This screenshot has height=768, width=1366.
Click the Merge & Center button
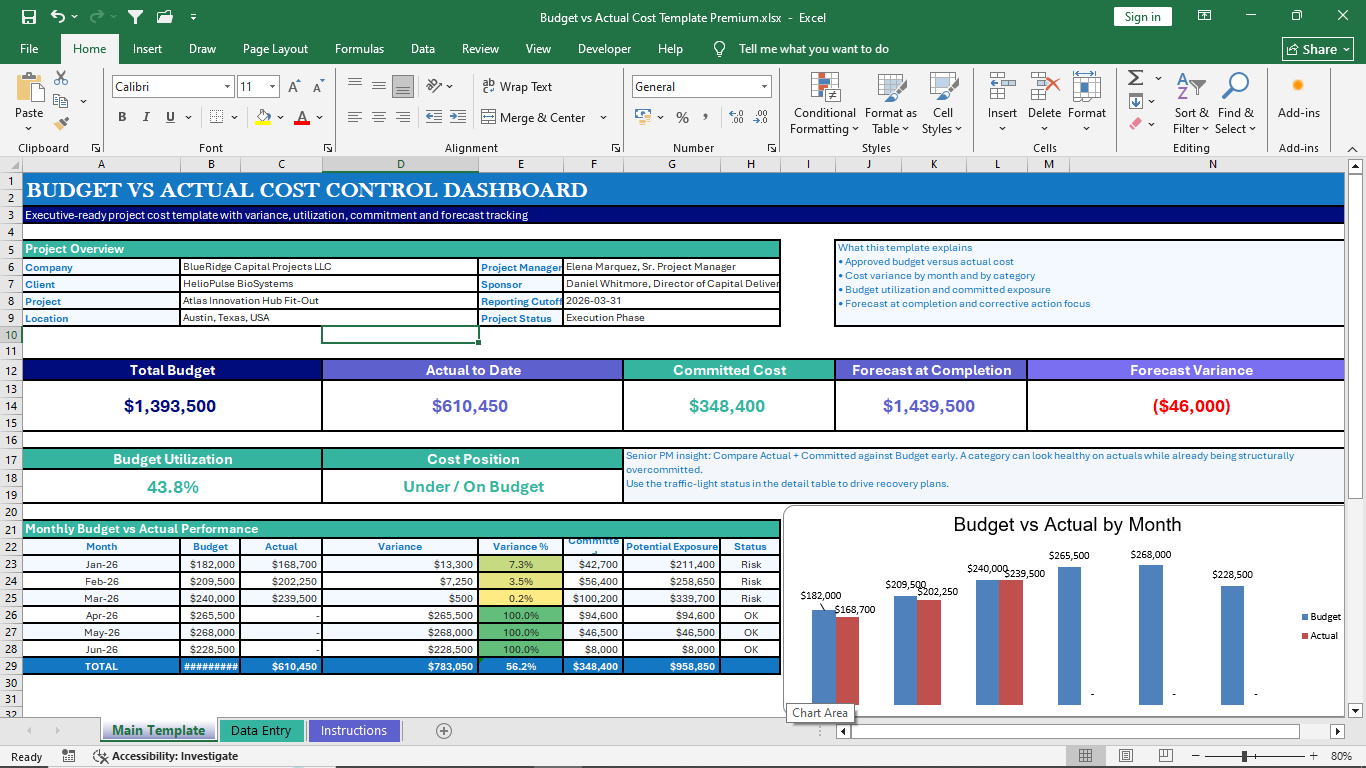click(533, 117)
